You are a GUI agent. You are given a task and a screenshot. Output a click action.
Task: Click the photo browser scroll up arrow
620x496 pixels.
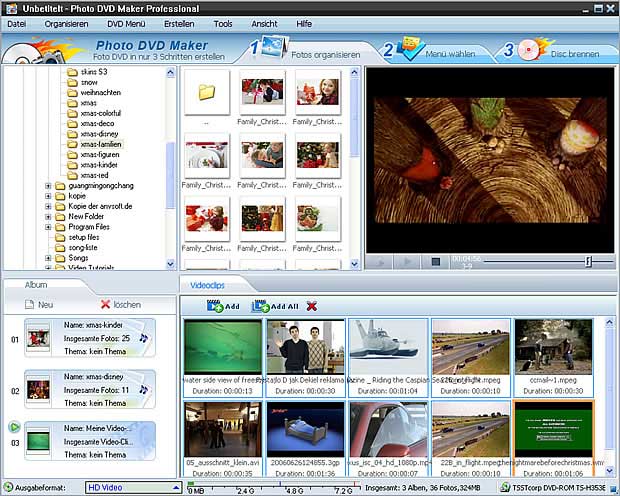[x=354, y=72]
